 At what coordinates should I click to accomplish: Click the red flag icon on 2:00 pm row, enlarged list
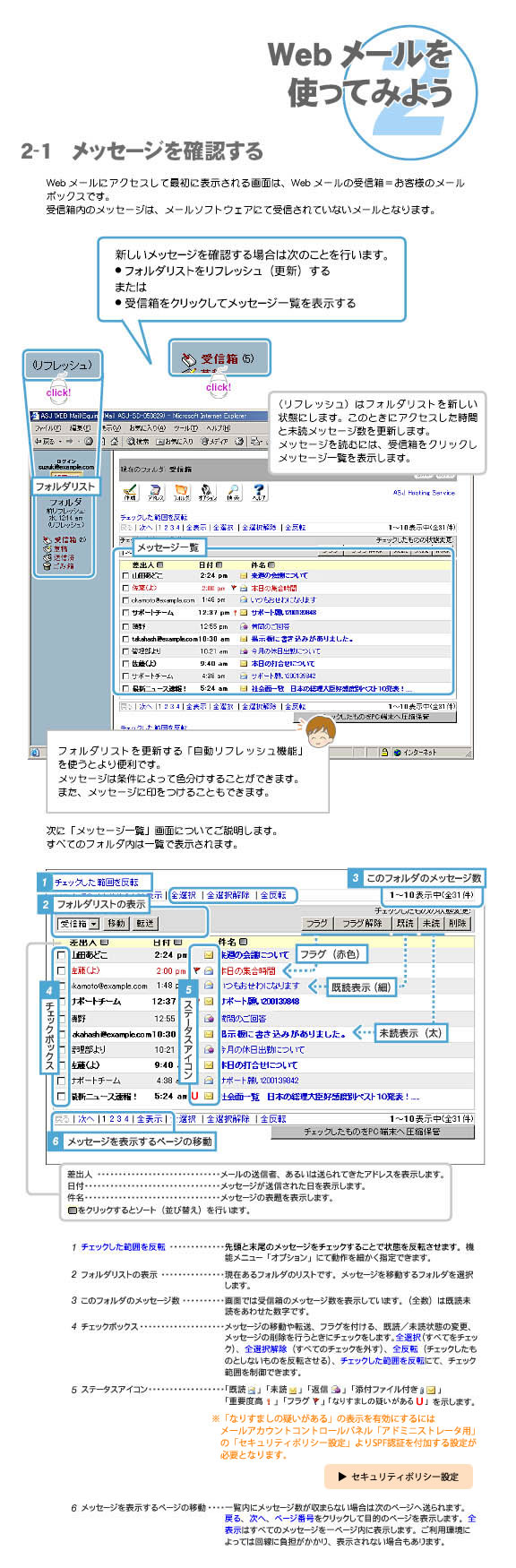point(196,970)
